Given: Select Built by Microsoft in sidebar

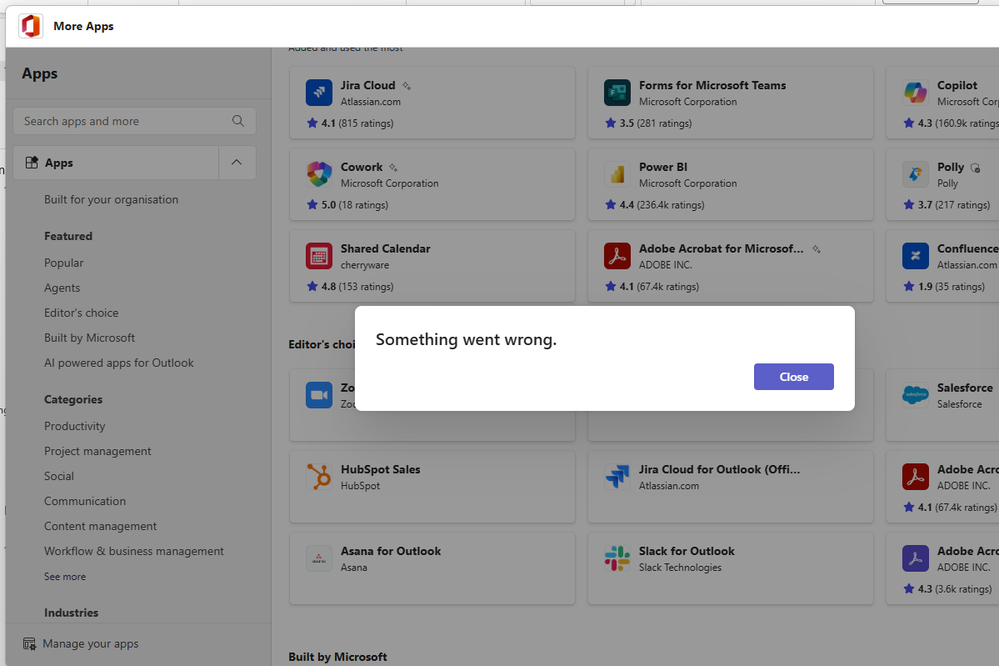Looking at the screenshot, I should [89, 338].
